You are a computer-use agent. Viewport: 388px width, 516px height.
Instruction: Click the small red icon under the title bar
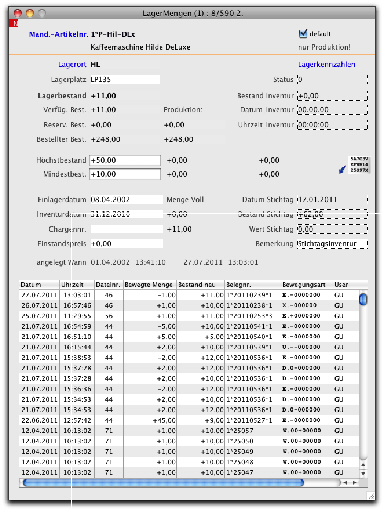(x=14, y=23)
